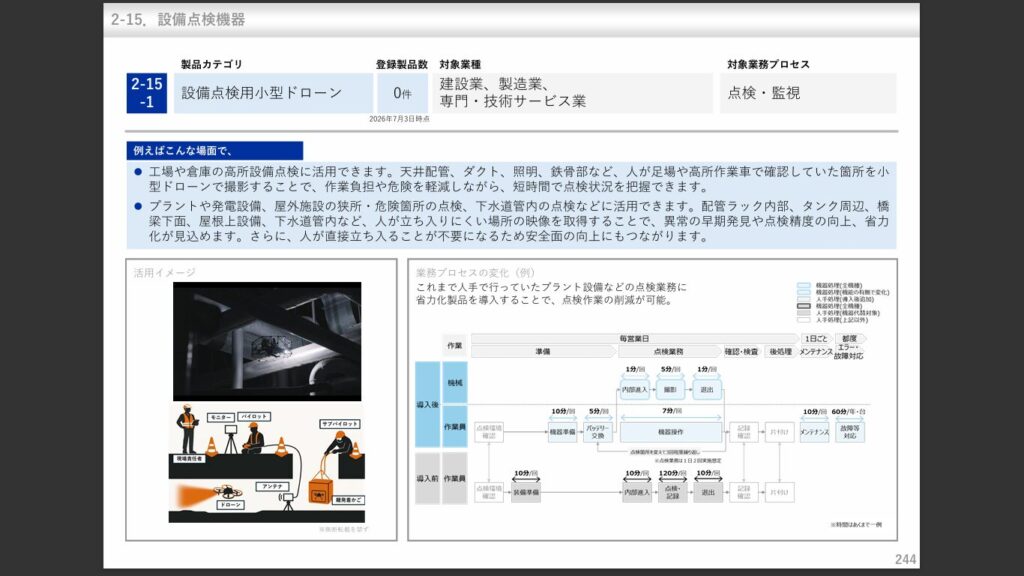The image size is (1024, 576).
Task: Click the エラー・故障対応 phase header
Action: pos(848,352)
